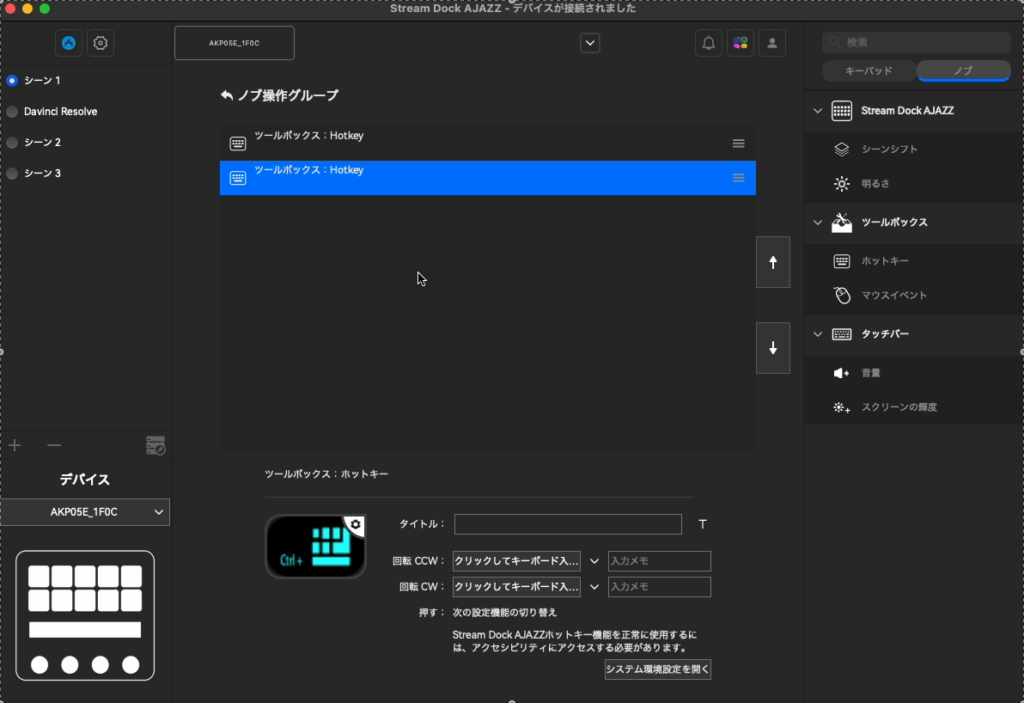The image size is (1024, 703).
Task: Open the AKP05E_1F0C device dropdown
Action: [85, 512]
